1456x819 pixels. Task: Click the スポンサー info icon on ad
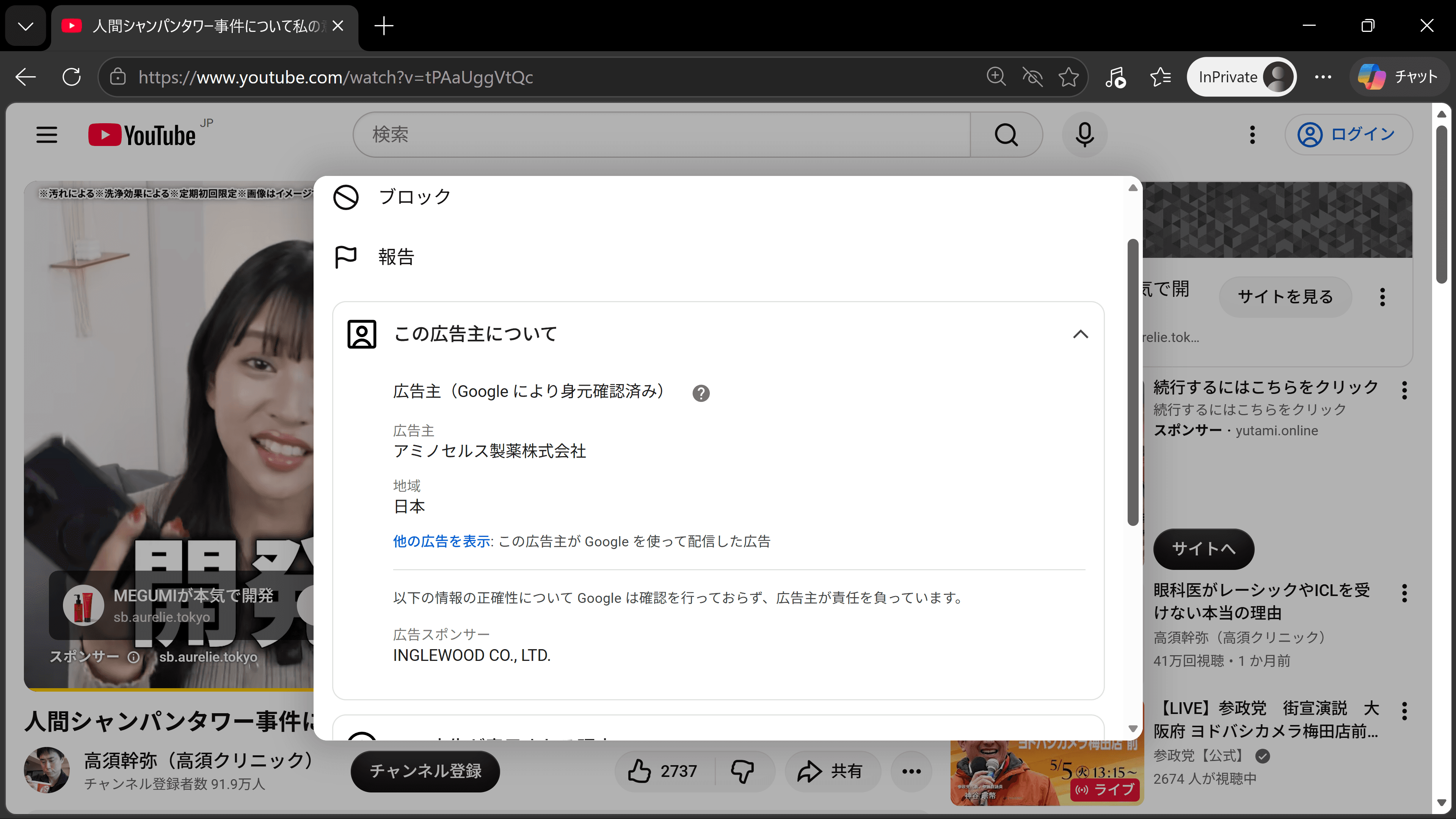(133, 657)
